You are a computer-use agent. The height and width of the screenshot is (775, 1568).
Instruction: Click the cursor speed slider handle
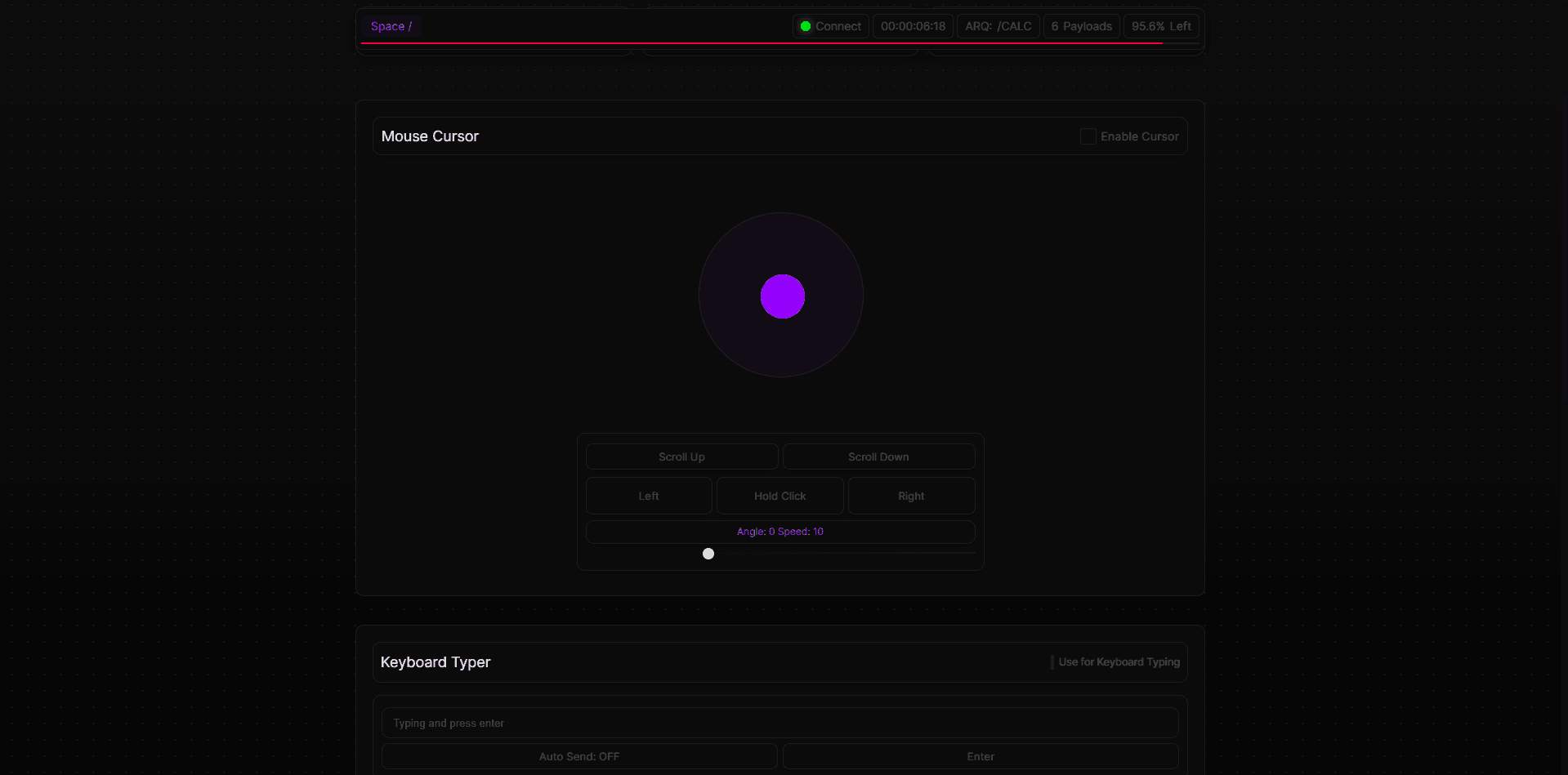(708, 554)
